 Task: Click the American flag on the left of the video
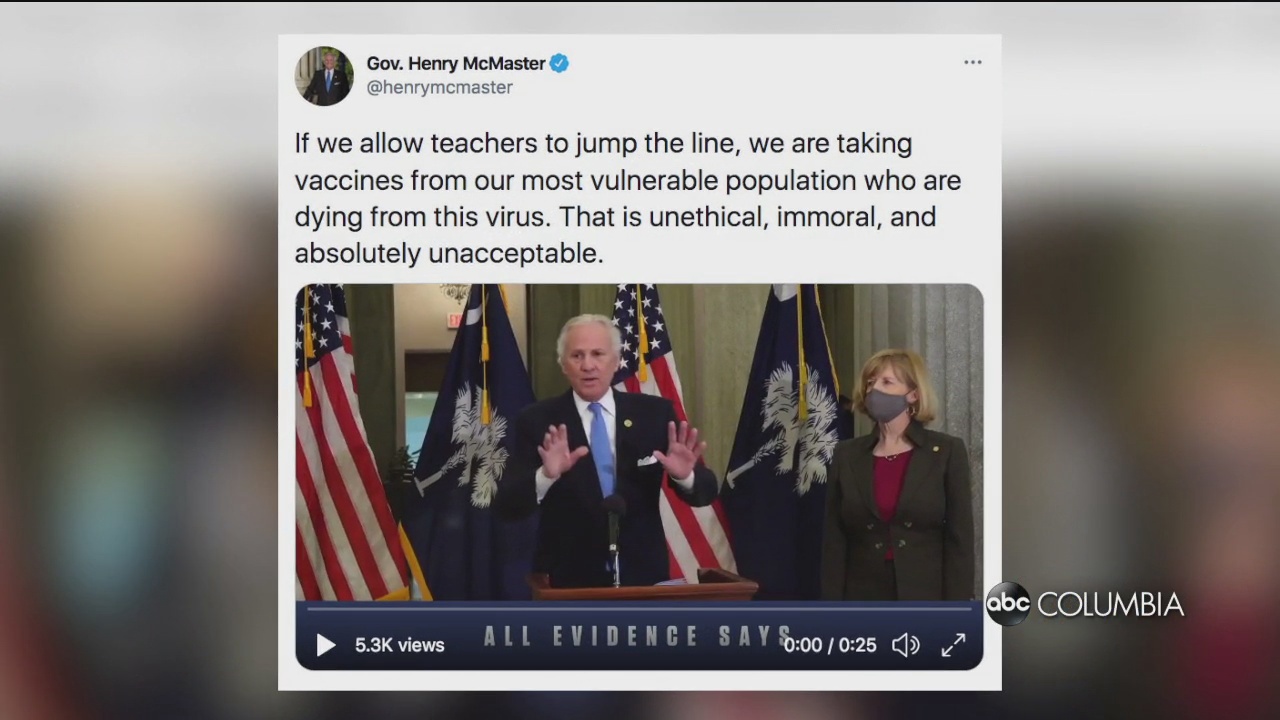pos(350,442)
